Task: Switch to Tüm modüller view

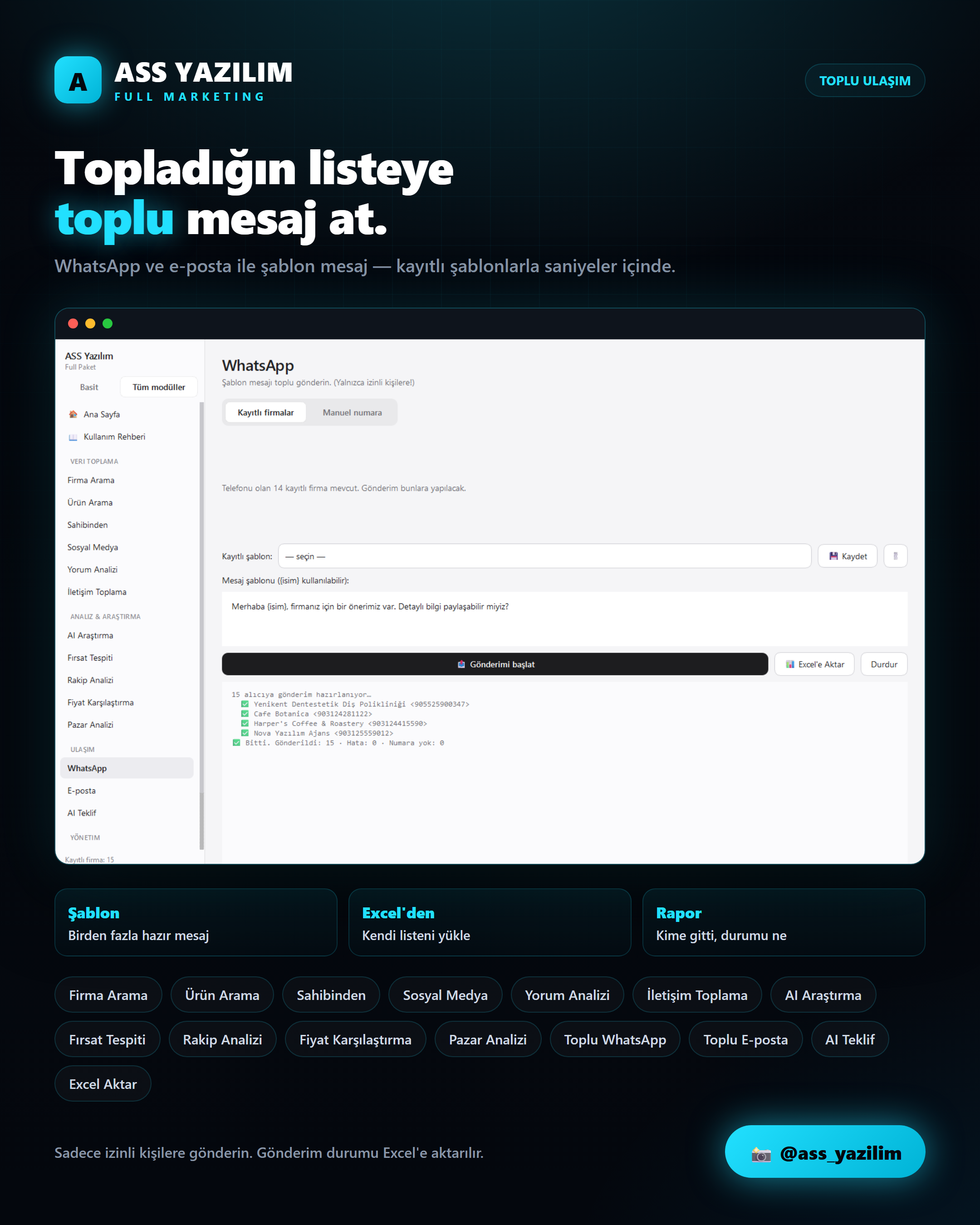Action: coord(158,387)
